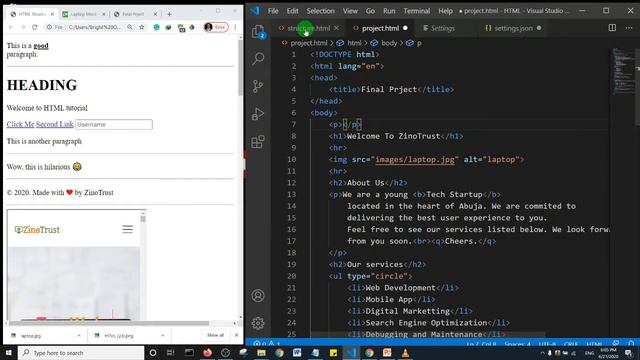Switch to the structure.html editor tab

pos(309,28)
